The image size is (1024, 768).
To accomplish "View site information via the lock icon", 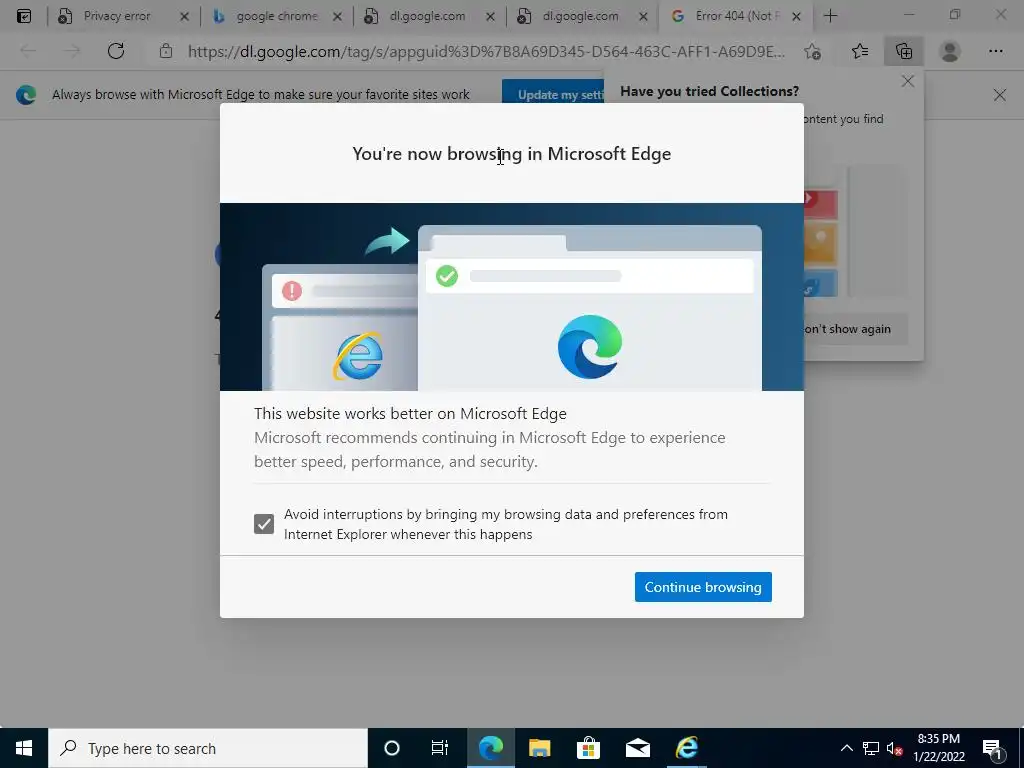I will [x=166, y=51].
